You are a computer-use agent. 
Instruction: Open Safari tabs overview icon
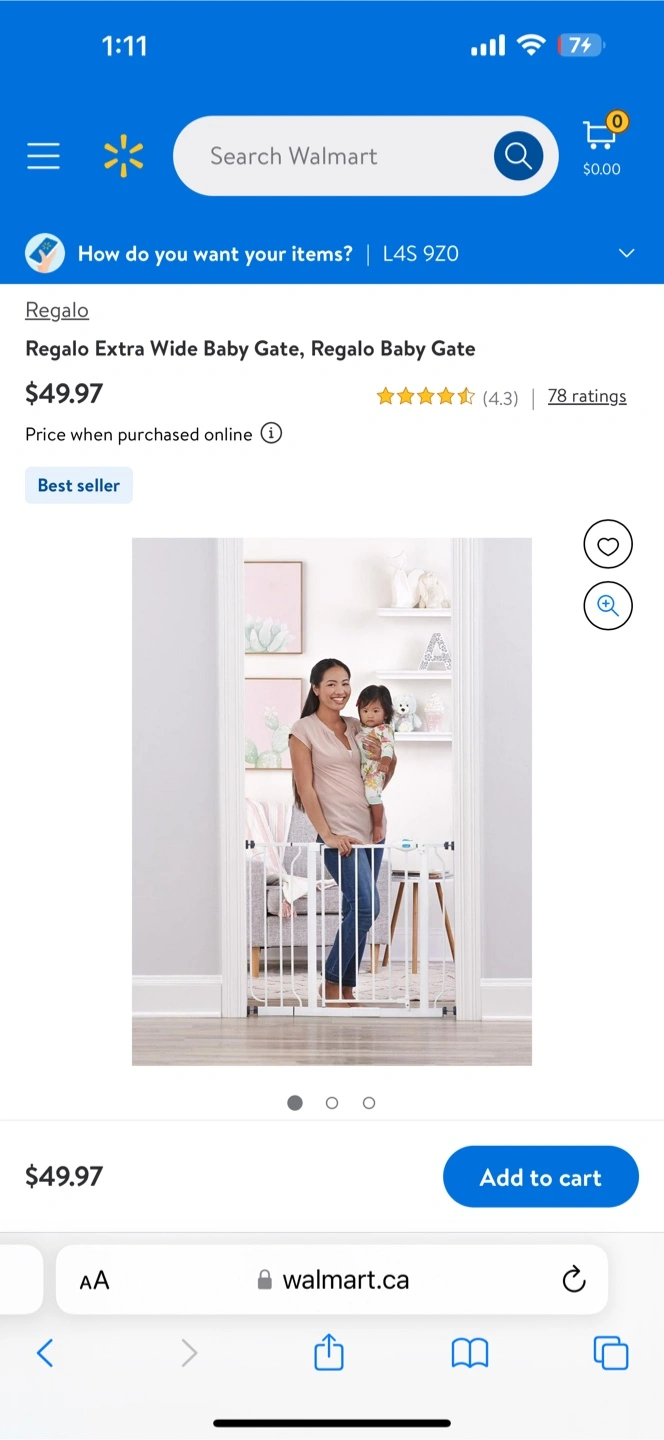point(611,1353)
